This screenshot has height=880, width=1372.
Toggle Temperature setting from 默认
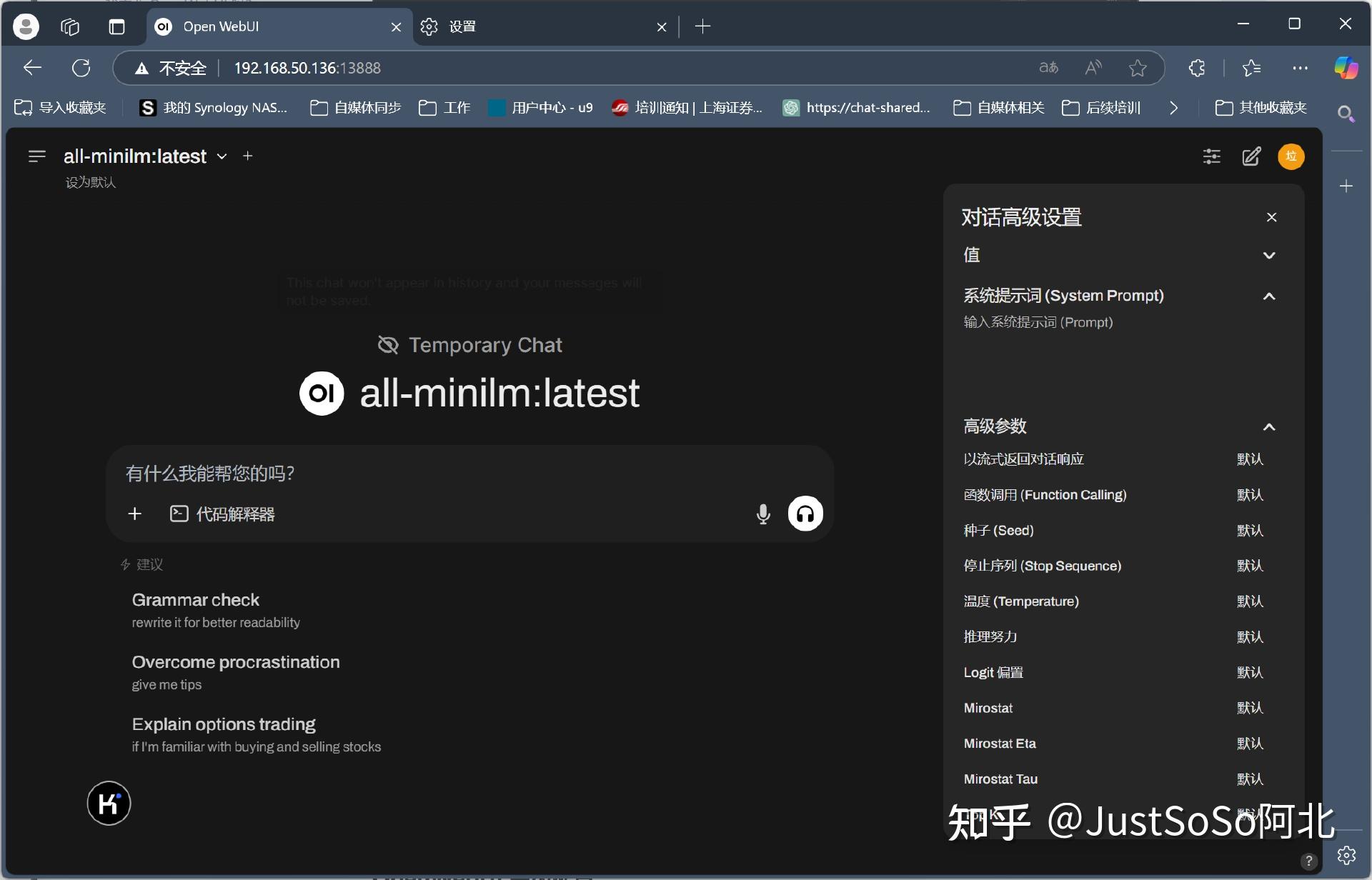point(1250,601)
